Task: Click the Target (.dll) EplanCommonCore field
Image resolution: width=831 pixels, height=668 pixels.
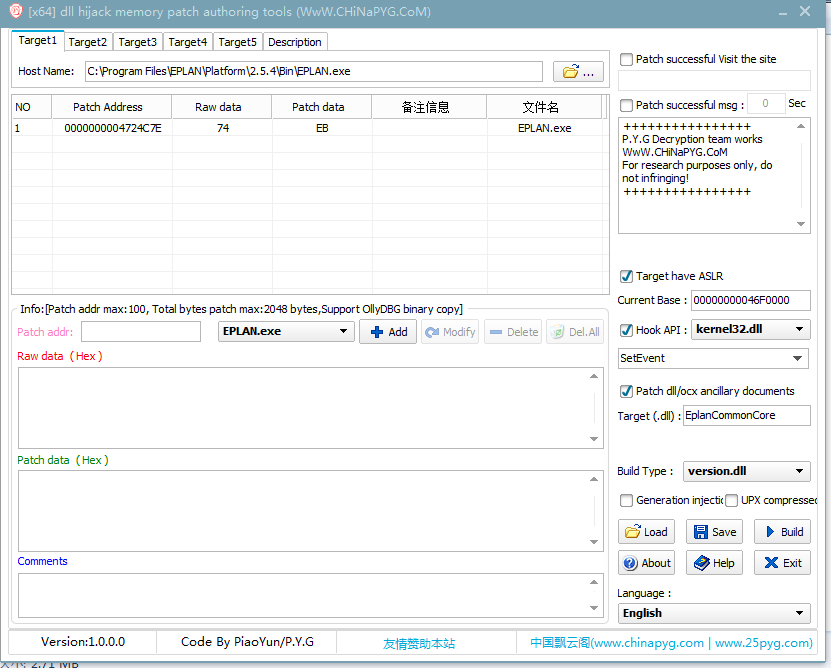Action: pyautogui.click(x=747, y=416)
